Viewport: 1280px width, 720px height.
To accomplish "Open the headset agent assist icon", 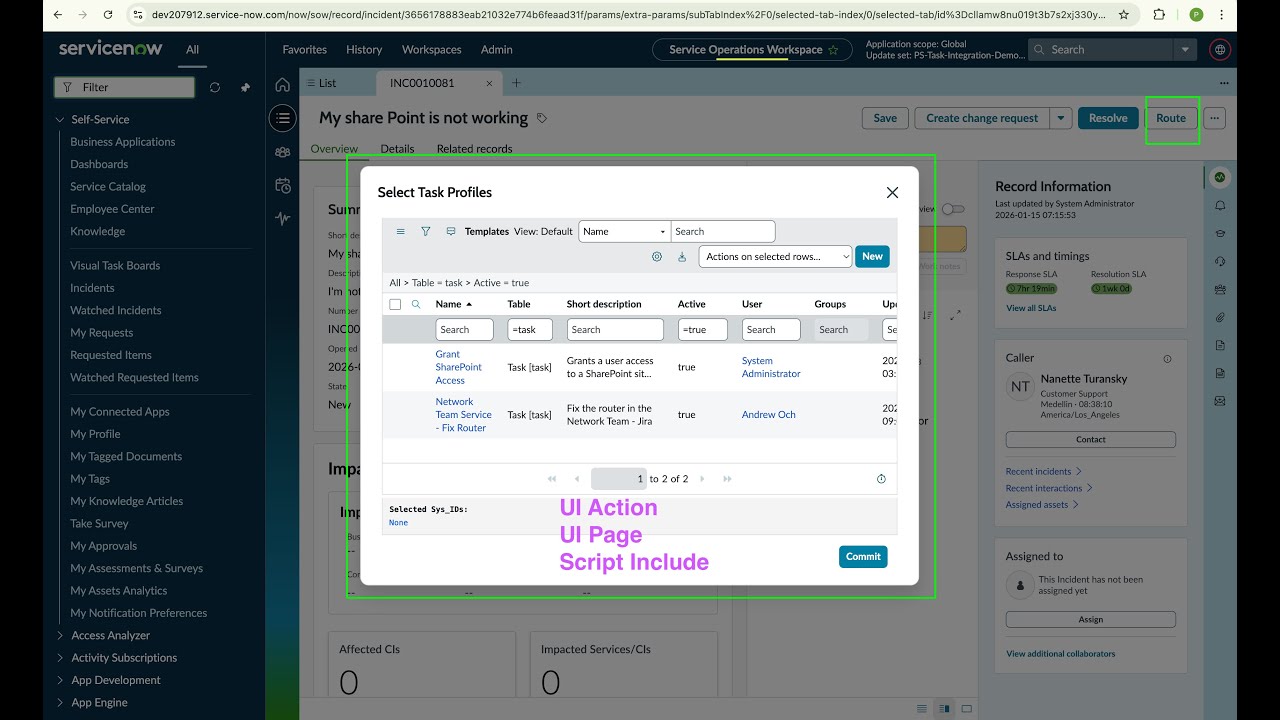I will click(x=1220, y=261).
